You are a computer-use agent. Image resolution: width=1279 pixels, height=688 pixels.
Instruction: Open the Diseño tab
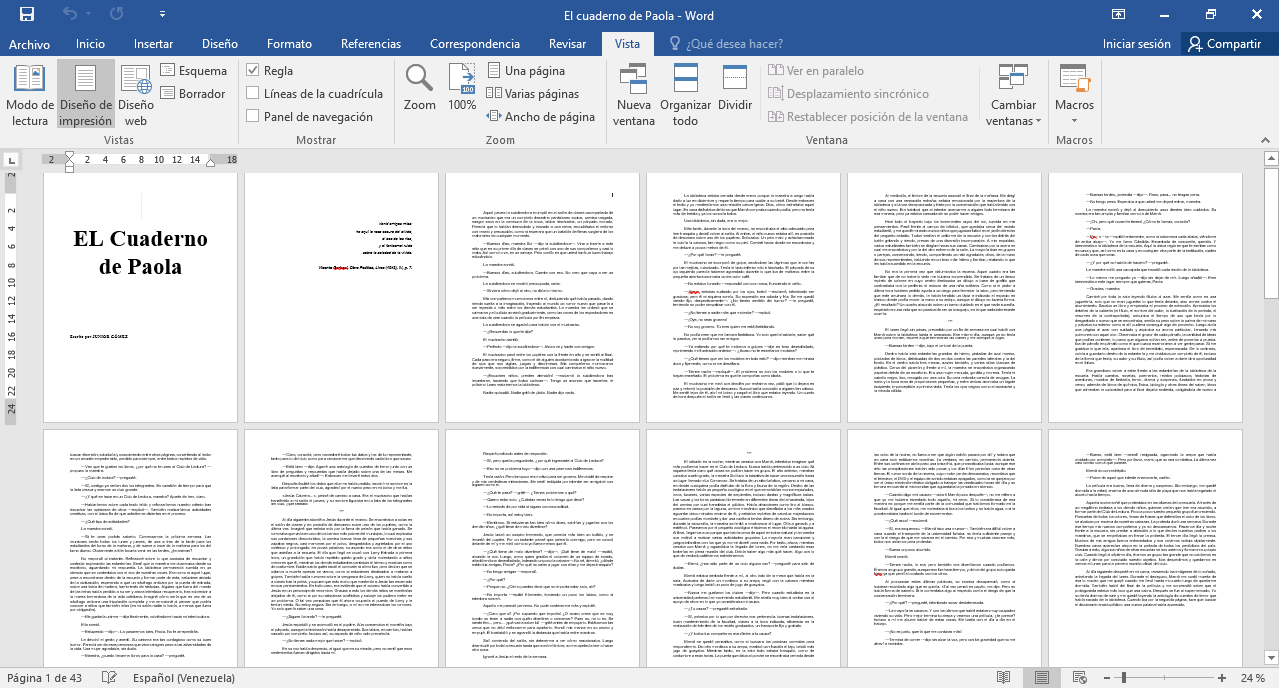(220, 44)
